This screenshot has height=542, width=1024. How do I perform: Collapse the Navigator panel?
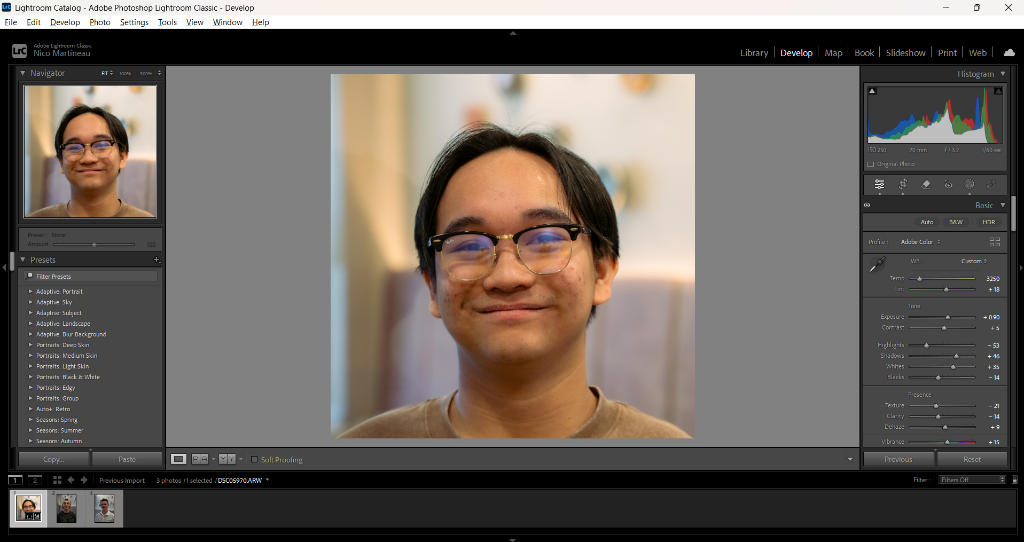pyautogui.click(x=22, y=73)
